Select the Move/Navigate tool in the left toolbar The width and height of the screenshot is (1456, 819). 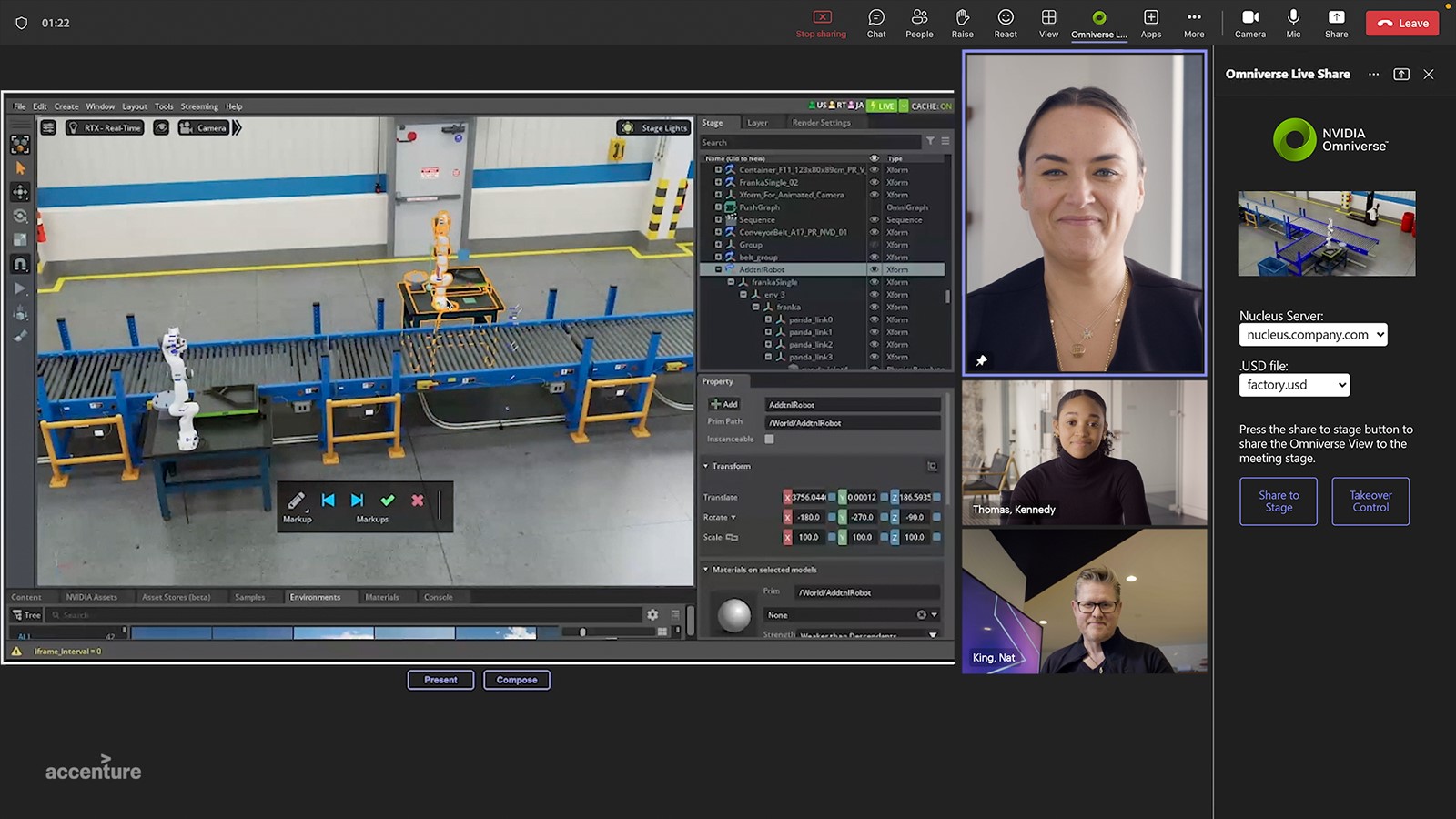point(20,192)
